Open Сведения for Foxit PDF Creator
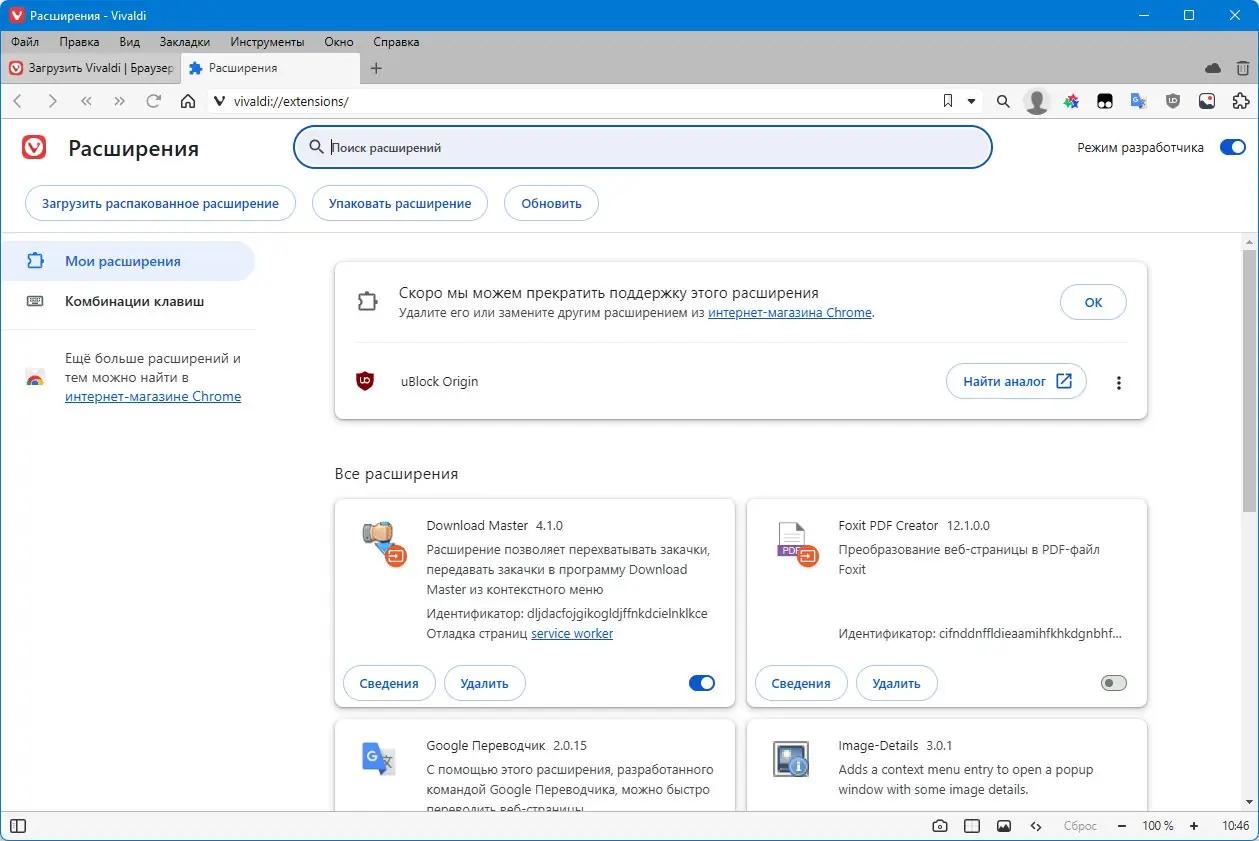This screenshot has width=1259, height=841. pyautogui.click(x=801, y=683)
